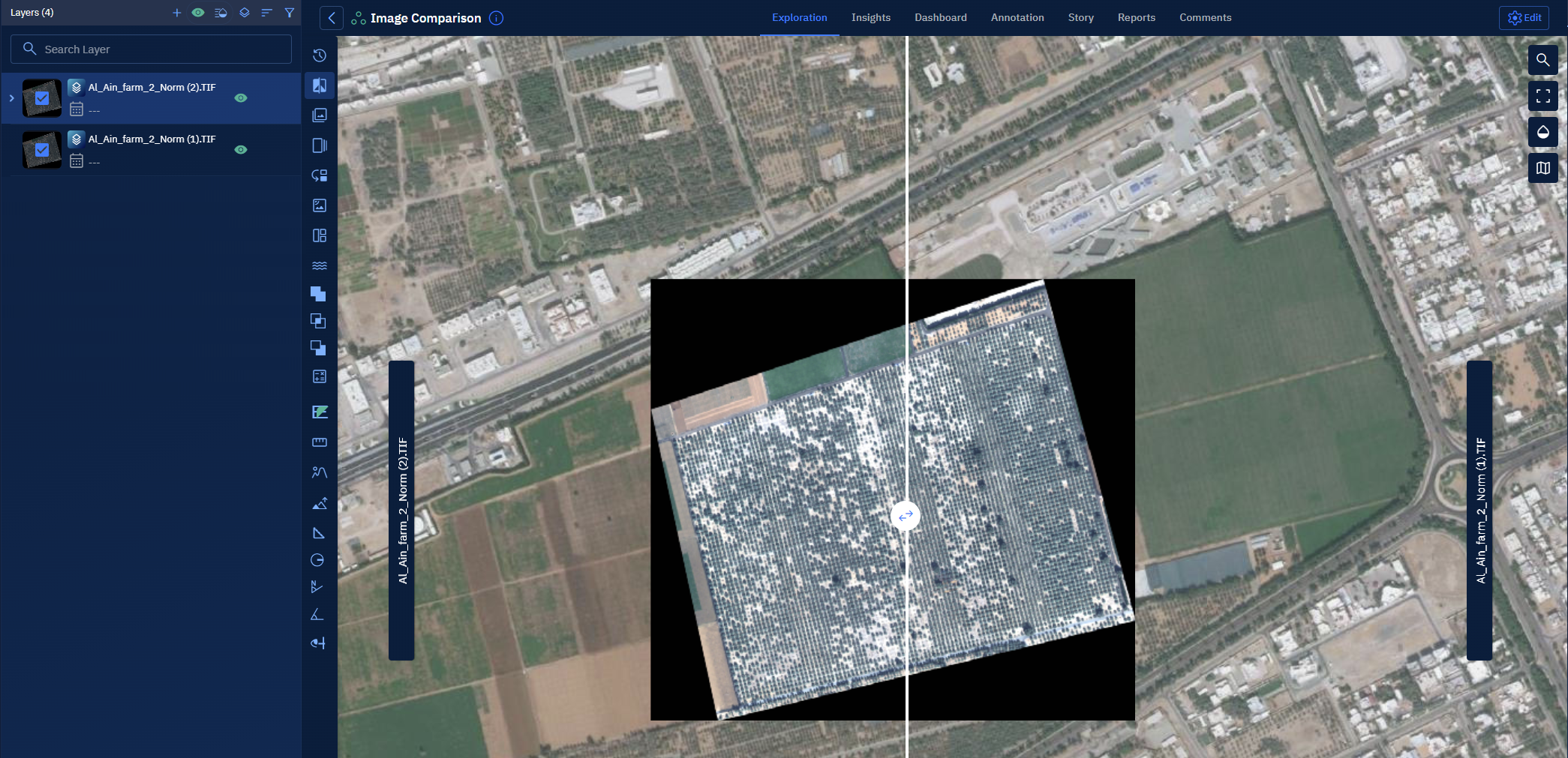Uncheck Al_Ain_farm_2_Norm (2).TIF layer checkbox
The image size is (1568, 758).
(x=42, y=98)
